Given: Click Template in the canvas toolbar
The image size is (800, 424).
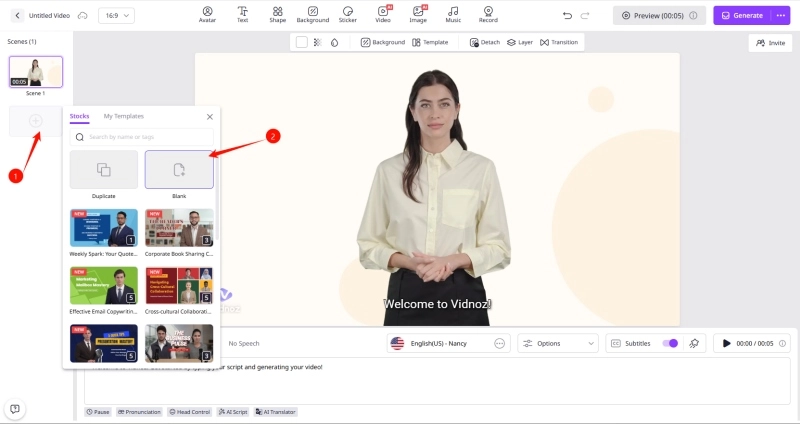Looking at the screenshot, I should pos(430,42).
